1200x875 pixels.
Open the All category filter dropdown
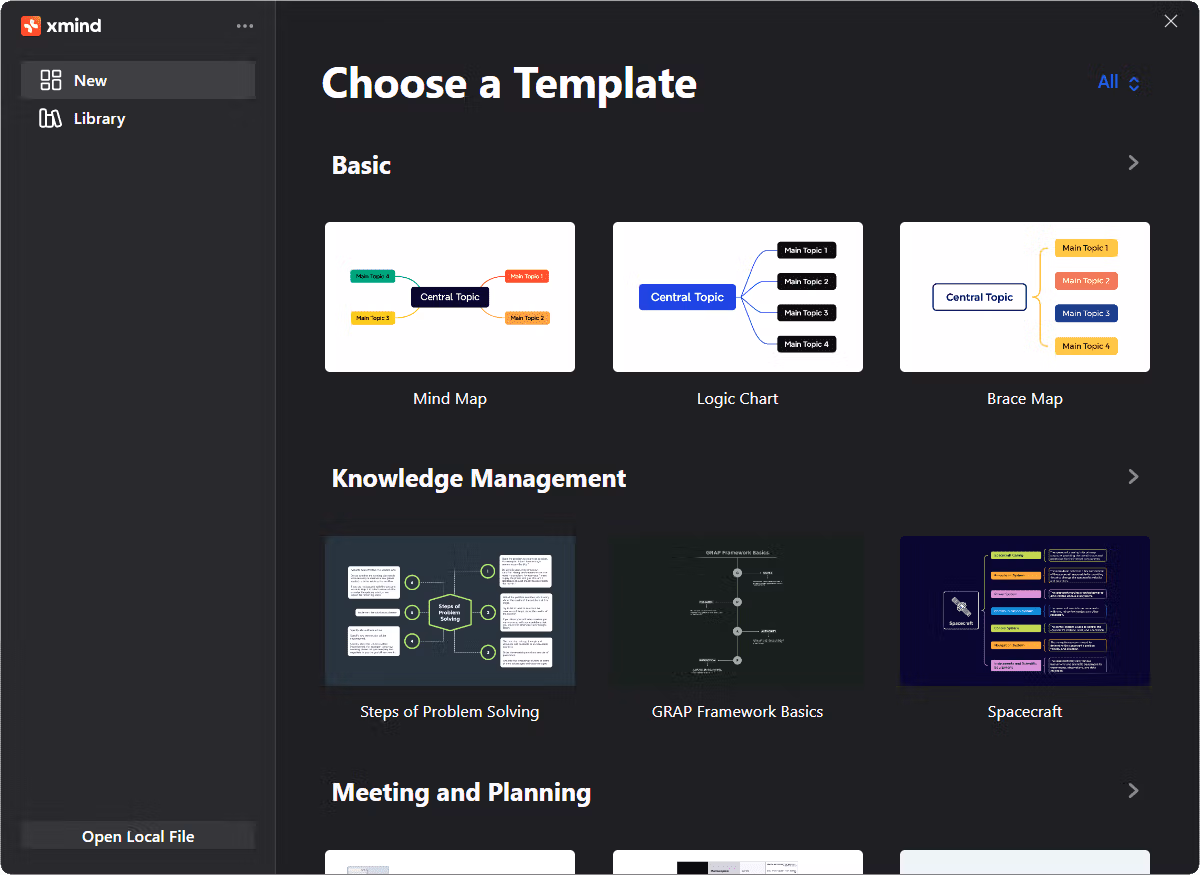pyautogui.click(x=1119, y=82)
